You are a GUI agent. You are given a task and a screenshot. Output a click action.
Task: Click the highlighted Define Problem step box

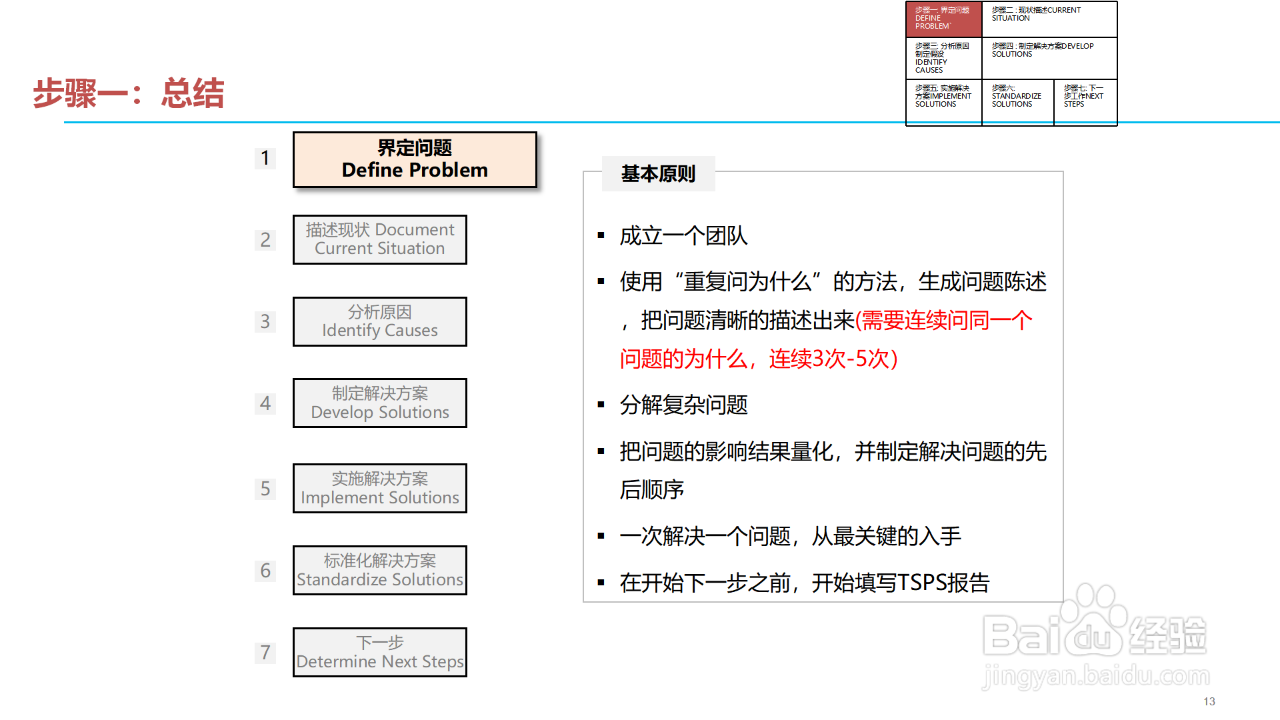coord(415,160)
